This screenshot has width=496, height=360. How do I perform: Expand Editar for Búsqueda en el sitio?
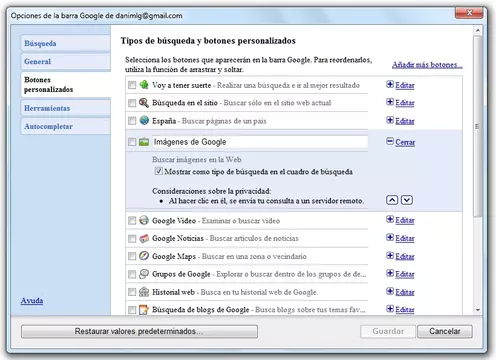tap(400, 103)
